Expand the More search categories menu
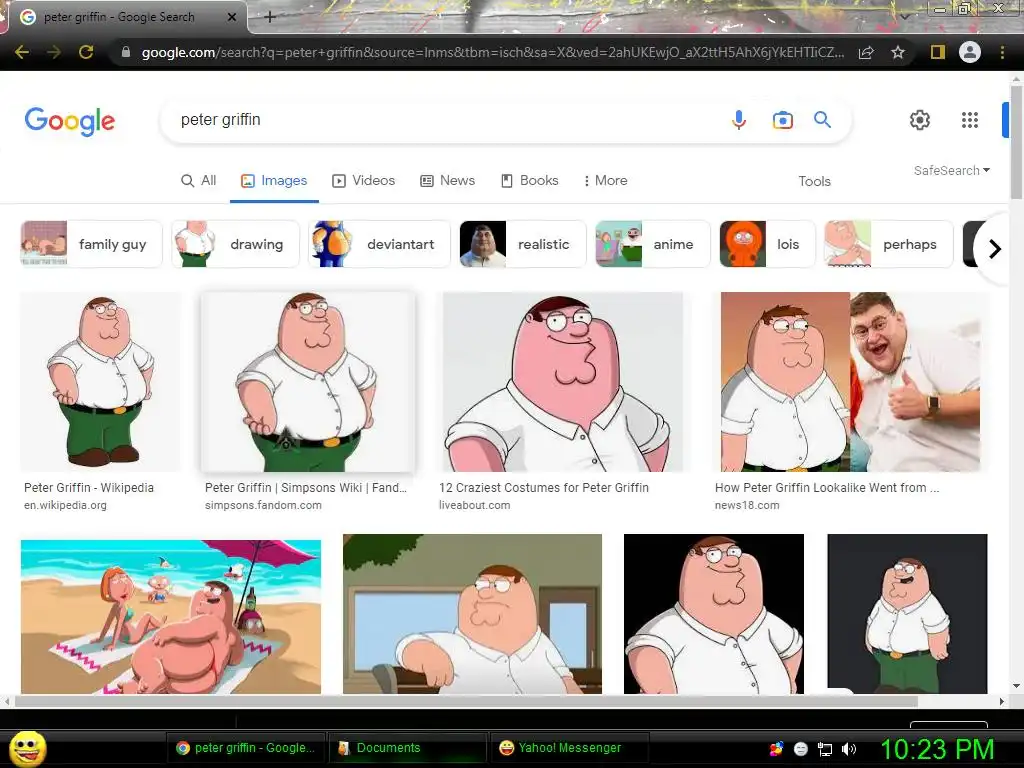The width and height of the screenshot is (1024, 768). pos(605,181)
